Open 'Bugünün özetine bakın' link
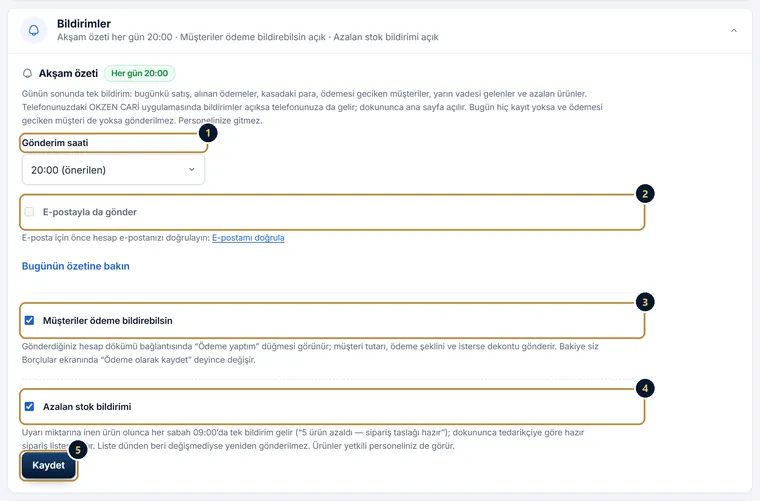This screenshot has height=501, width=760. coord(76,266)
